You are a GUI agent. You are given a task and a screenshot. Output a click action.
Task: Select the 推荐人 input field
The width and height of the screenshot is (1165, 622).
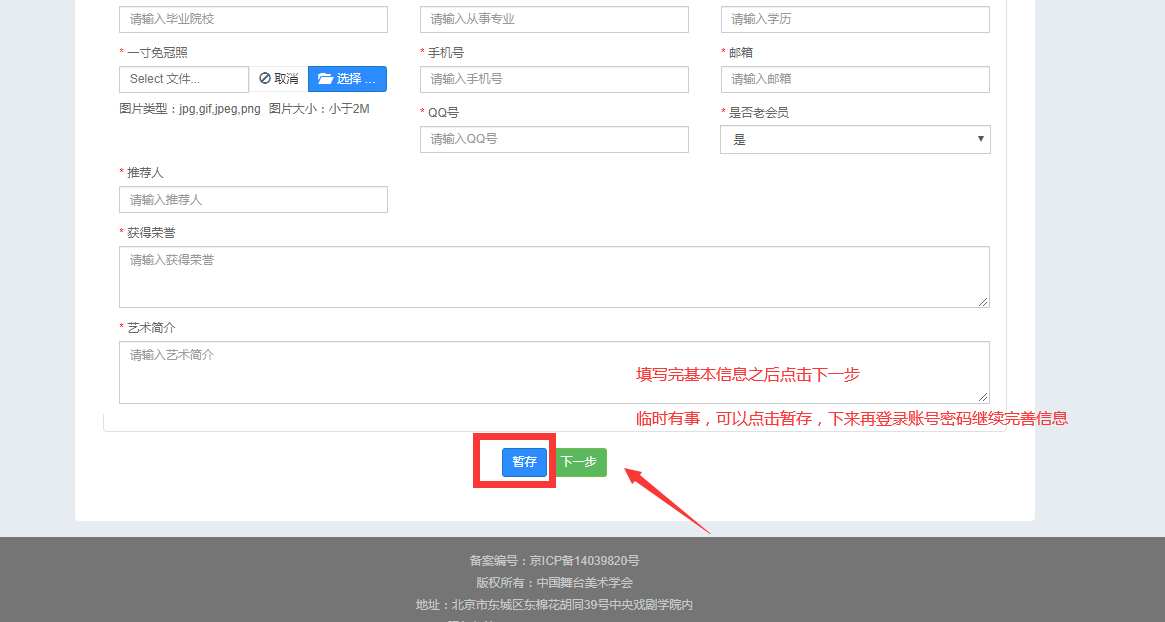pos(253,200)
